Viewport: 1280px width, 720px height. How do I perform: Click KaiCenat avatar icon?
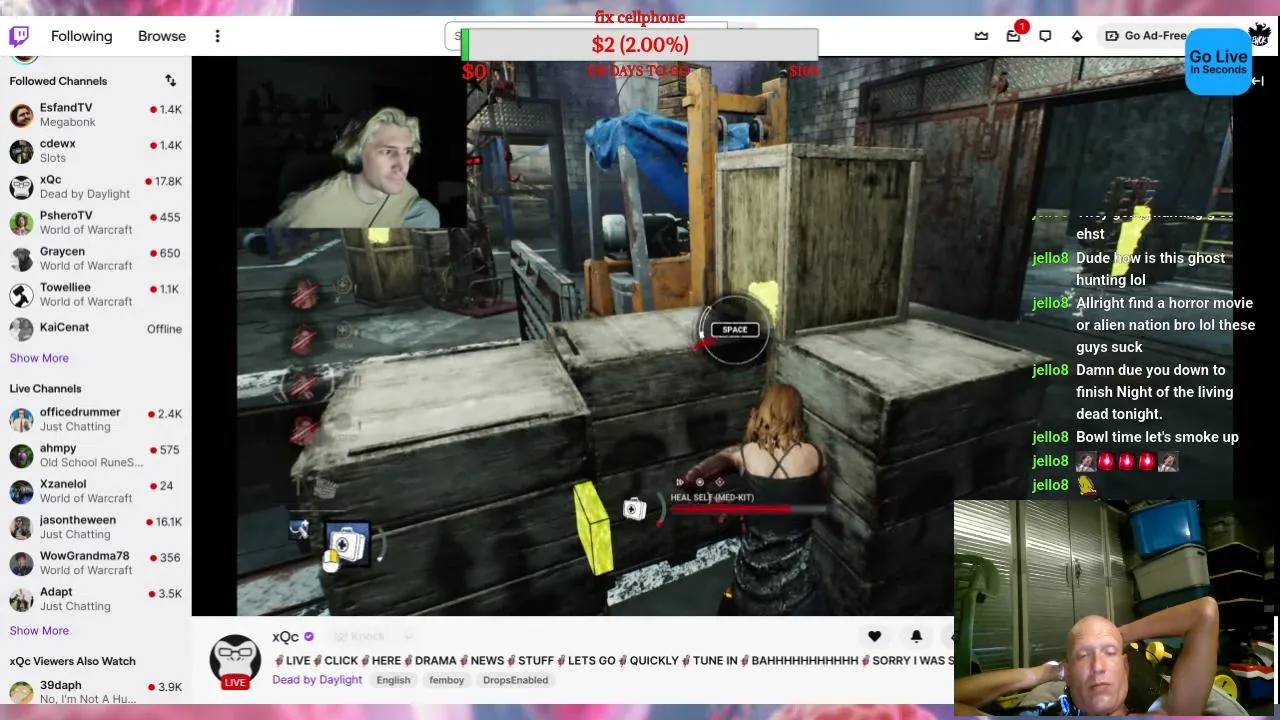(x=21, y=328)
